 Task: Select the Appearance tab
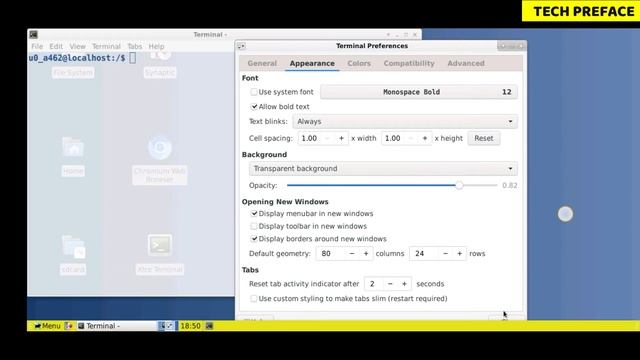point(312,63)
